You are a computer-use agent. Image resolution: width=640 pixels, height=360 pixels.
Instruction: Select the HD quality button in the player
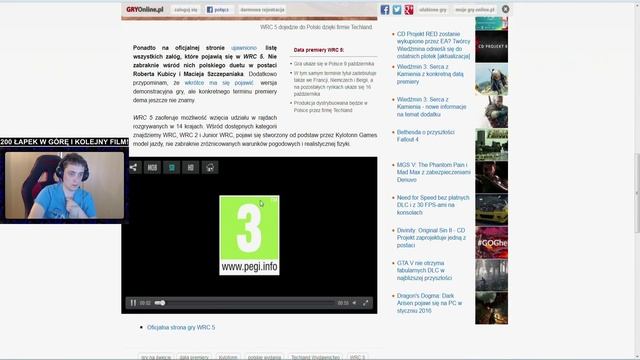pyautogui.click(x=191, y=167)
